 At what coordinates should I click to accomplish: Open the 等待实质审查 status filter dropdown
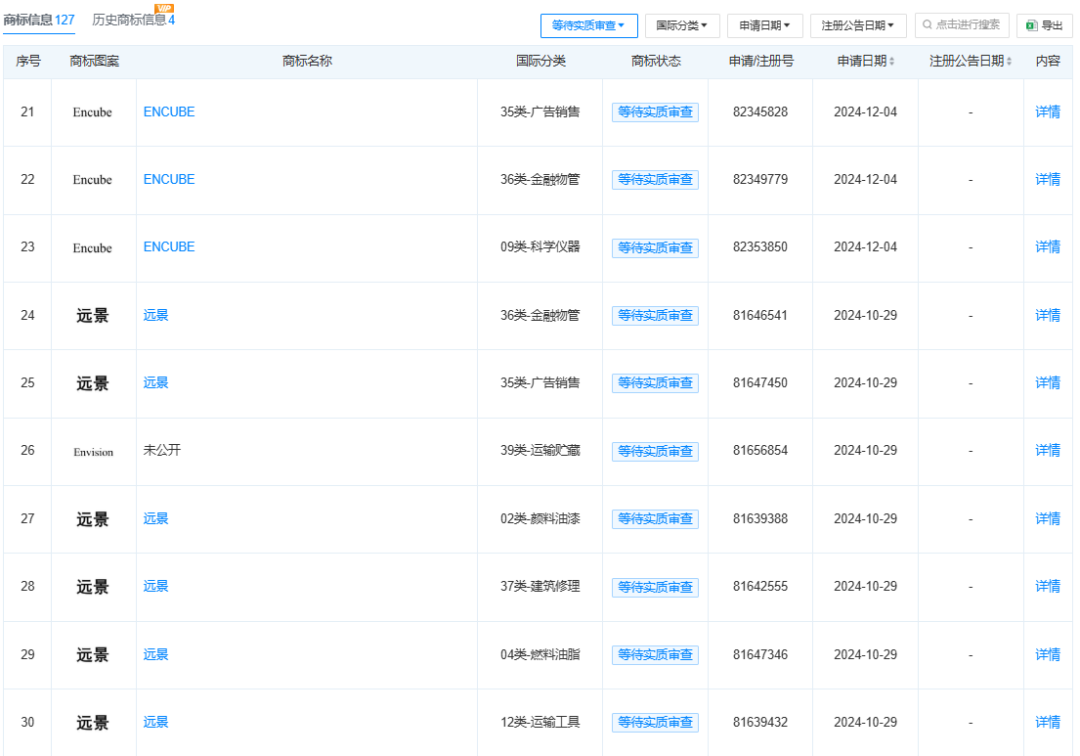pyautogui.click(x=589, y=25)
